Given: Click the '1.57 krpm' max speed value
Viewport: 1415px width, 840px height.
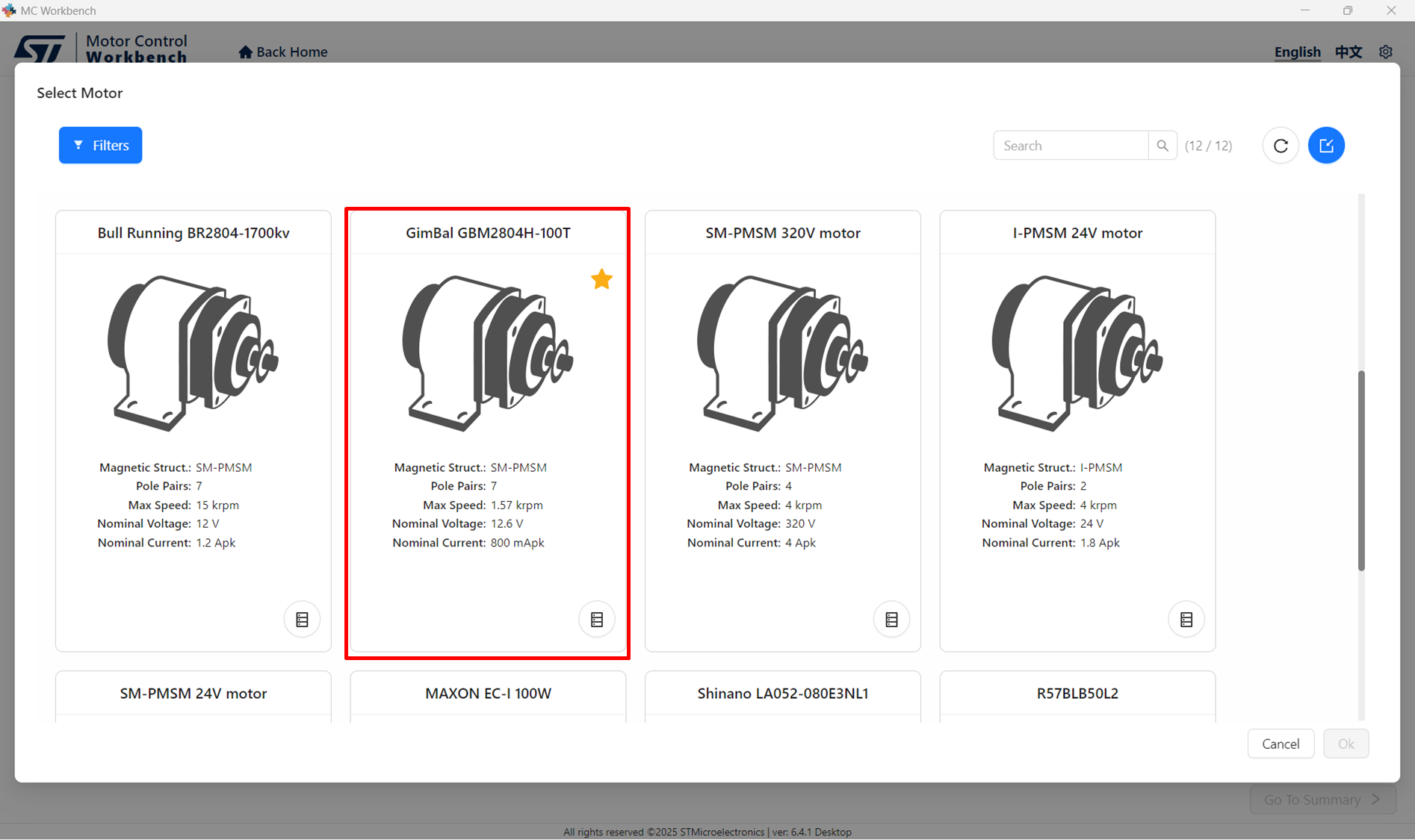Looking at the screenshot, I should pos(516,505).
